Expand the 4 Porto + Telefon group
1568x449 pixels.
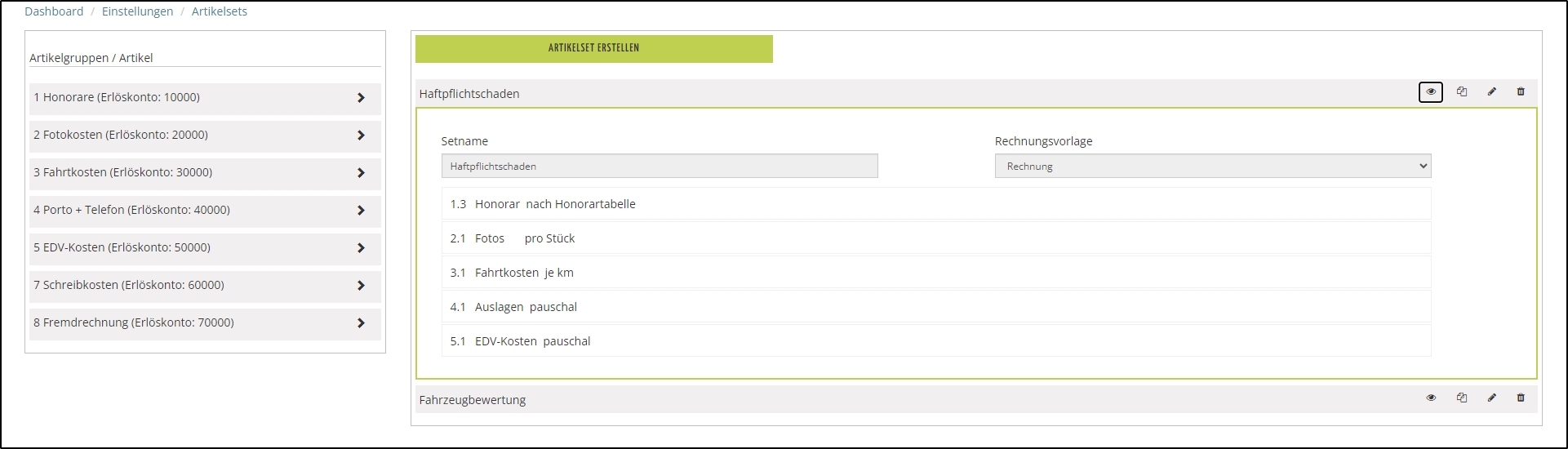(361, 211)
